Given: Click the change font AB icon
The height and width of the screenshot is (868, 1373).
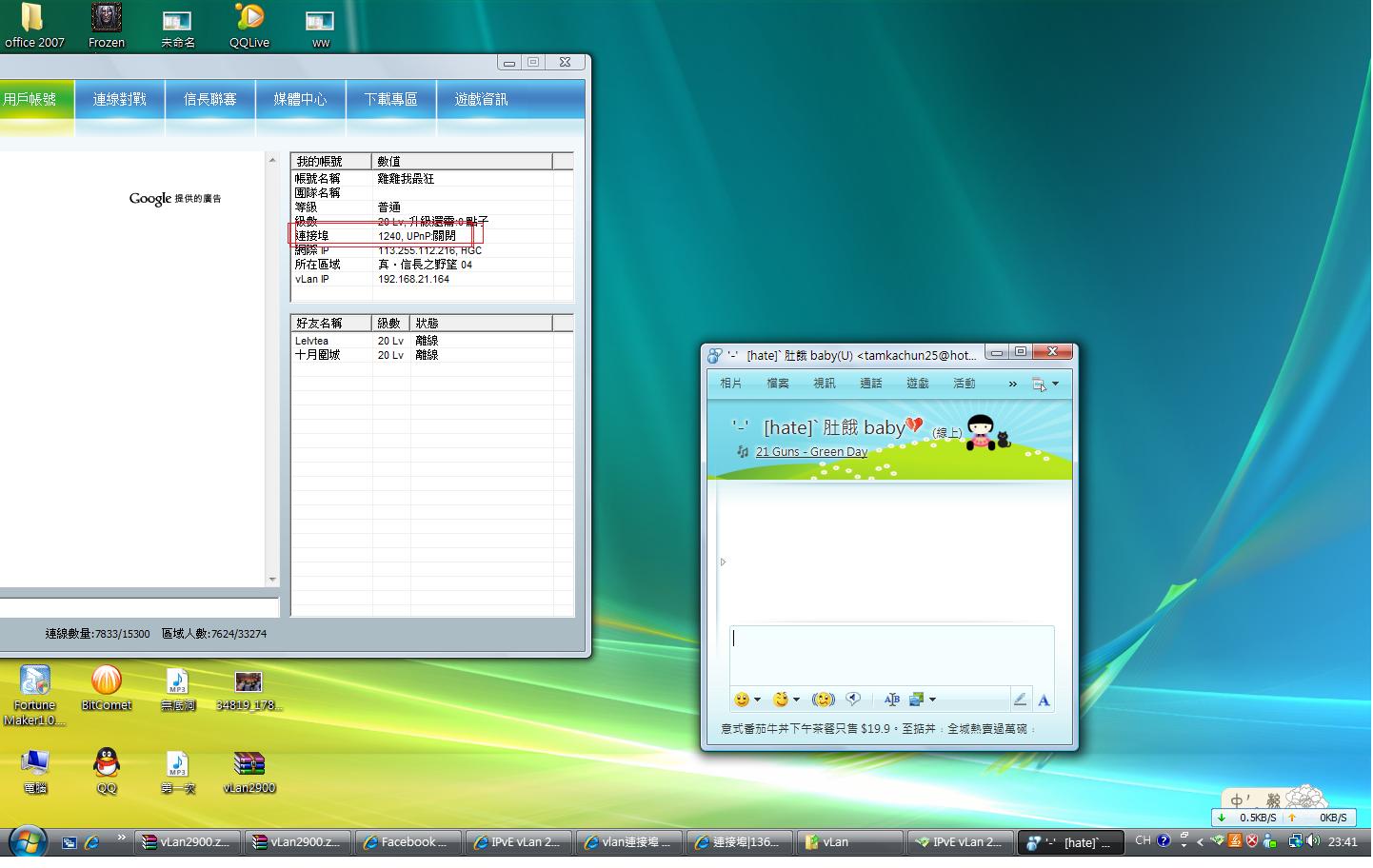Looking at the screenshot, I should point(891,700).
